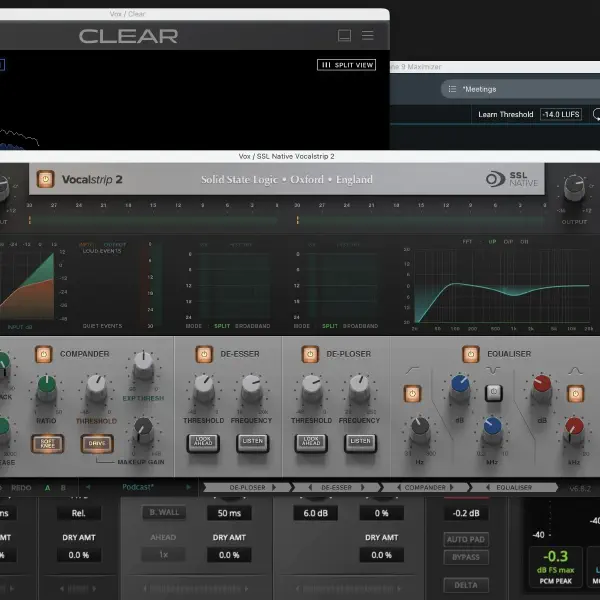Click the EQ mid band notch button
The width and height of the screenshot is (600, 600).
point(492,393)
